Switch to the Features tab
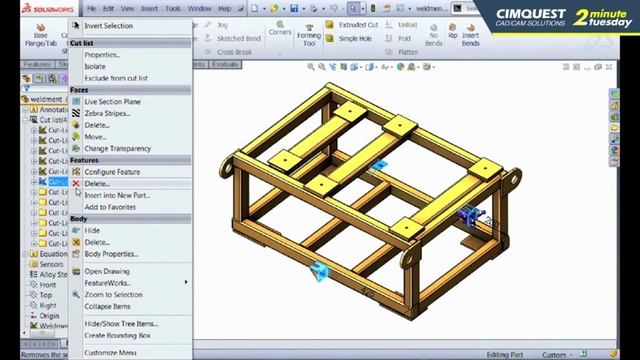This screenshot has height=360, width=640. (x=37, y=64)
